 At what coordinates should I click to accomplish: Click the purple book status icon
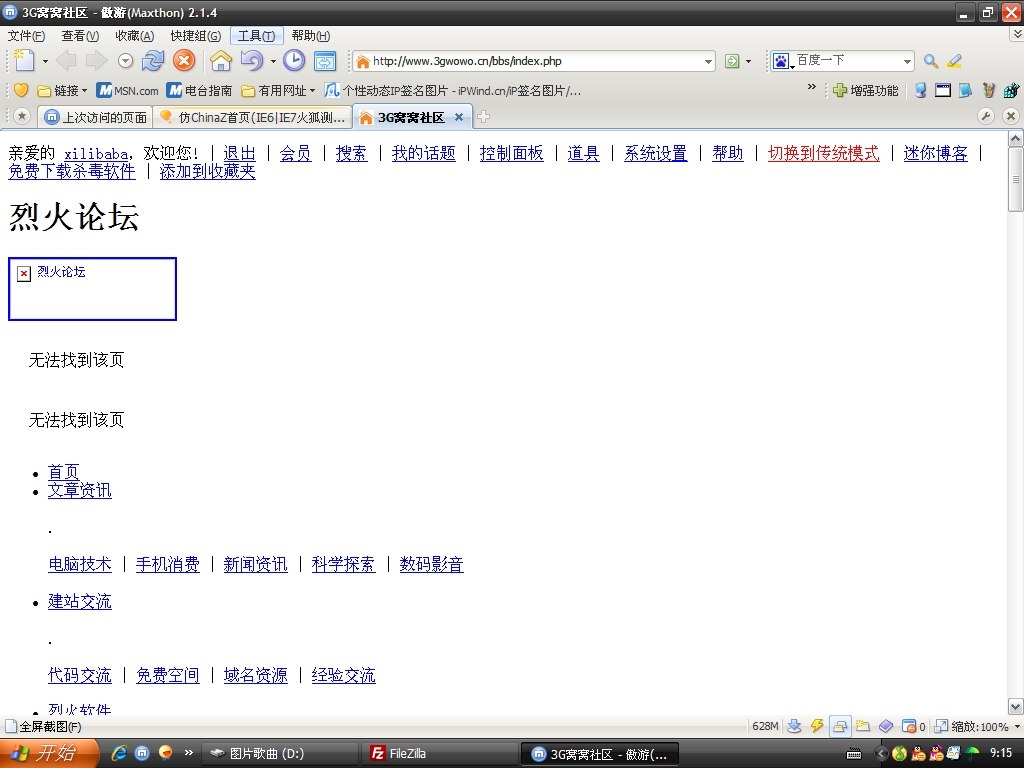coord(886,726)
